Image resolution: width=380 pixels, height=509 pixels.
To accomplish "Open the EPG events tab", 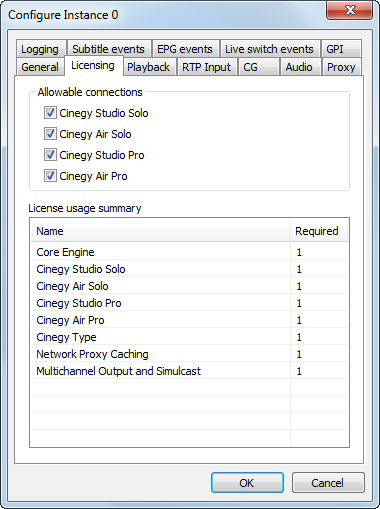I will (185, 49).
